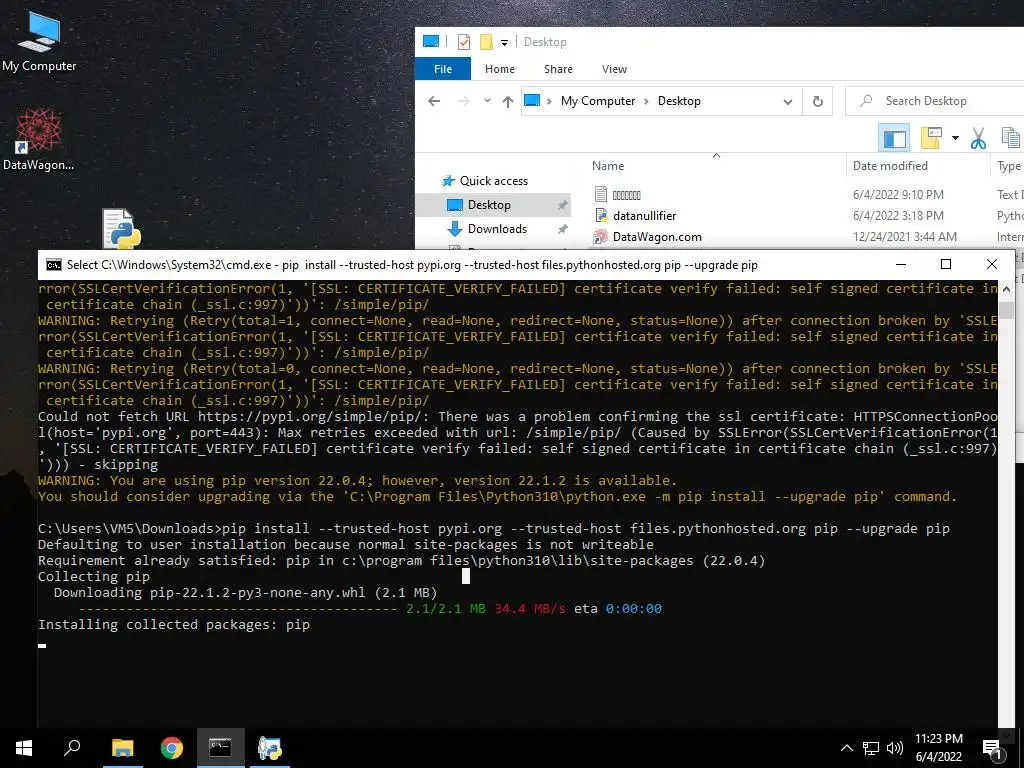The height and width of the screenshot is (768, 1024).
Task: Select the datanullifier file
Action: click(644, 216)
